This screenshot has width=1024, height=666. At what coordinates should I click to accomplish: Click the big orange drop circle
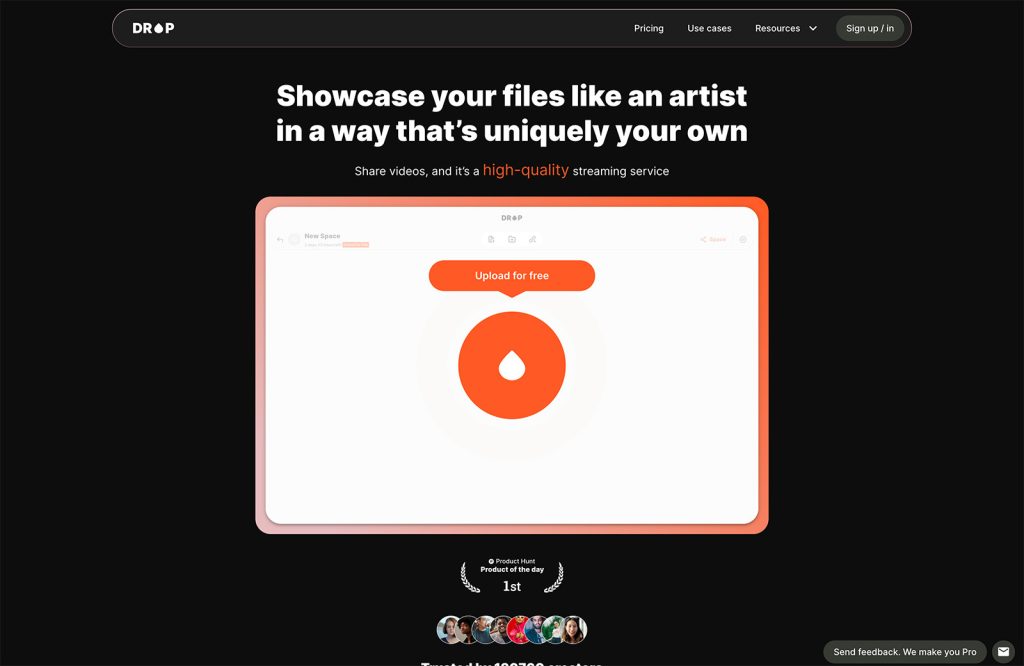(512, 365)
